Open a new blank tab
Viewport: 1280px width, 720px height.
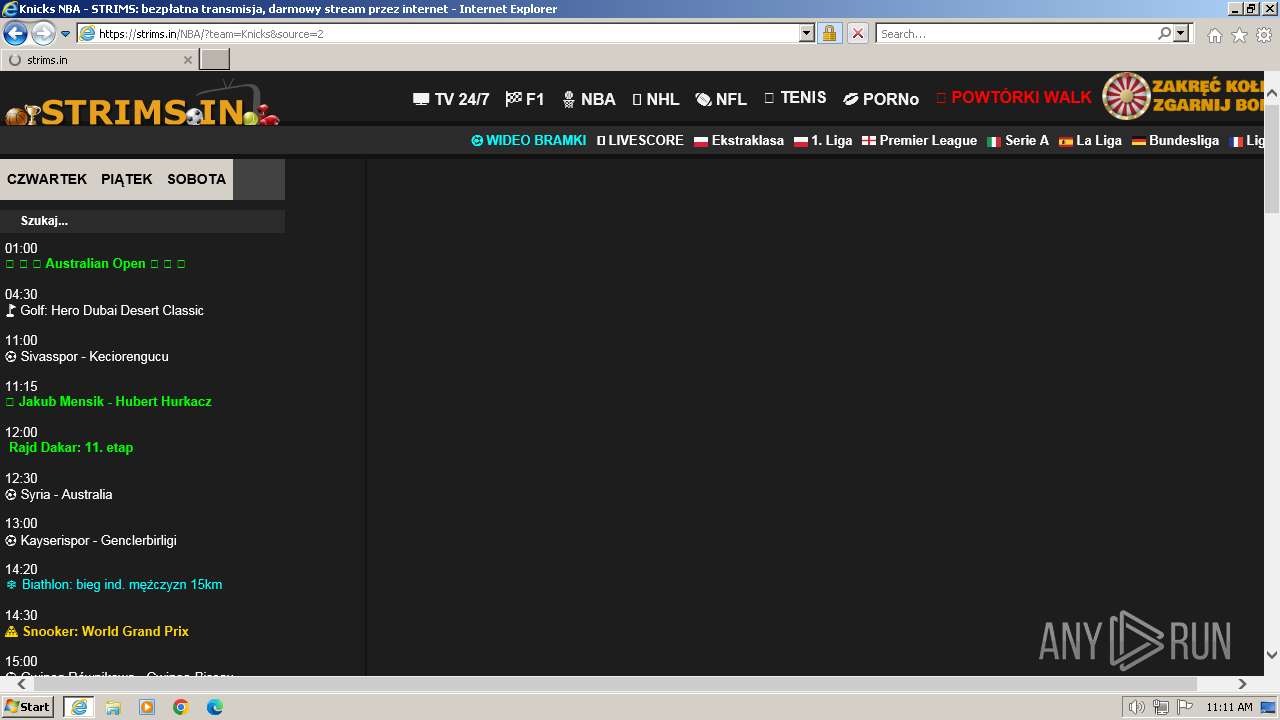(x=215, y=59)
